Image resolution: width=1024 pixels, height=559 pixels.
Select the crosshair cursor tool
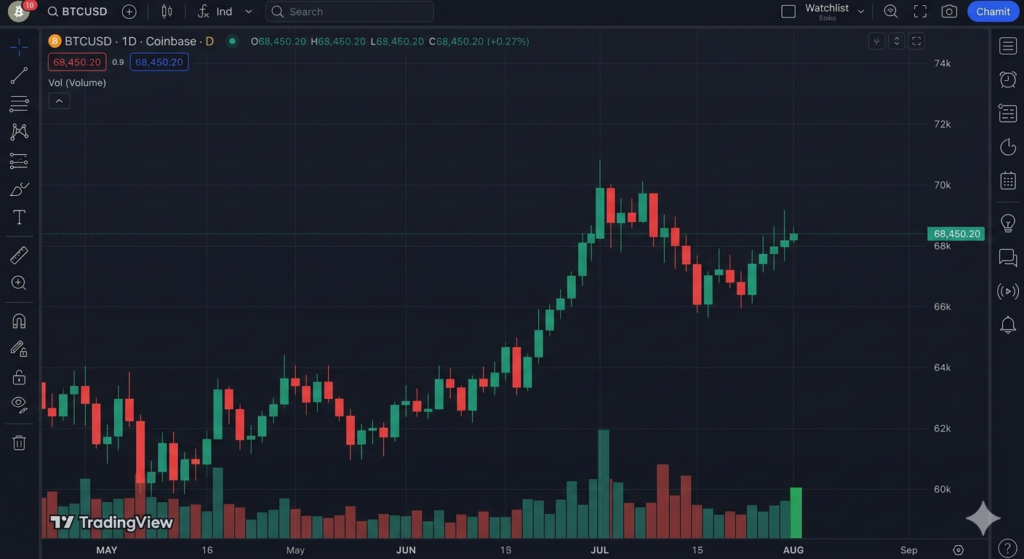pos(19,47)
